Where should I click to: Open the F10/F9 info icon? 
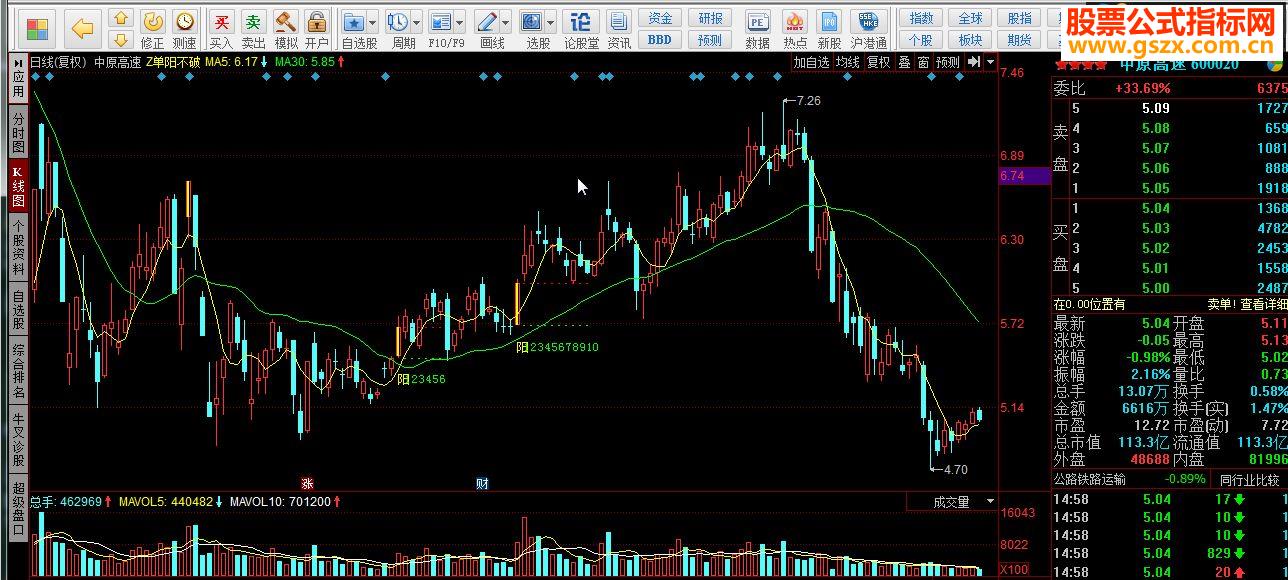coord(440,21)
